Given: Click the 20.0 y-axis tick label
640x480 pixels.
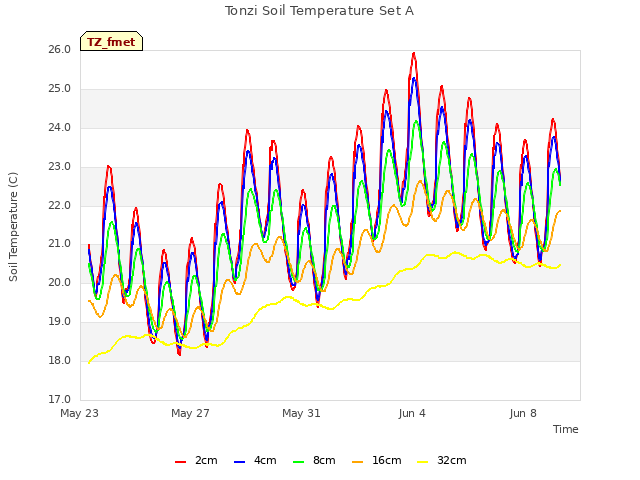Looking at the screenshot, I should [x=60, y=282].
